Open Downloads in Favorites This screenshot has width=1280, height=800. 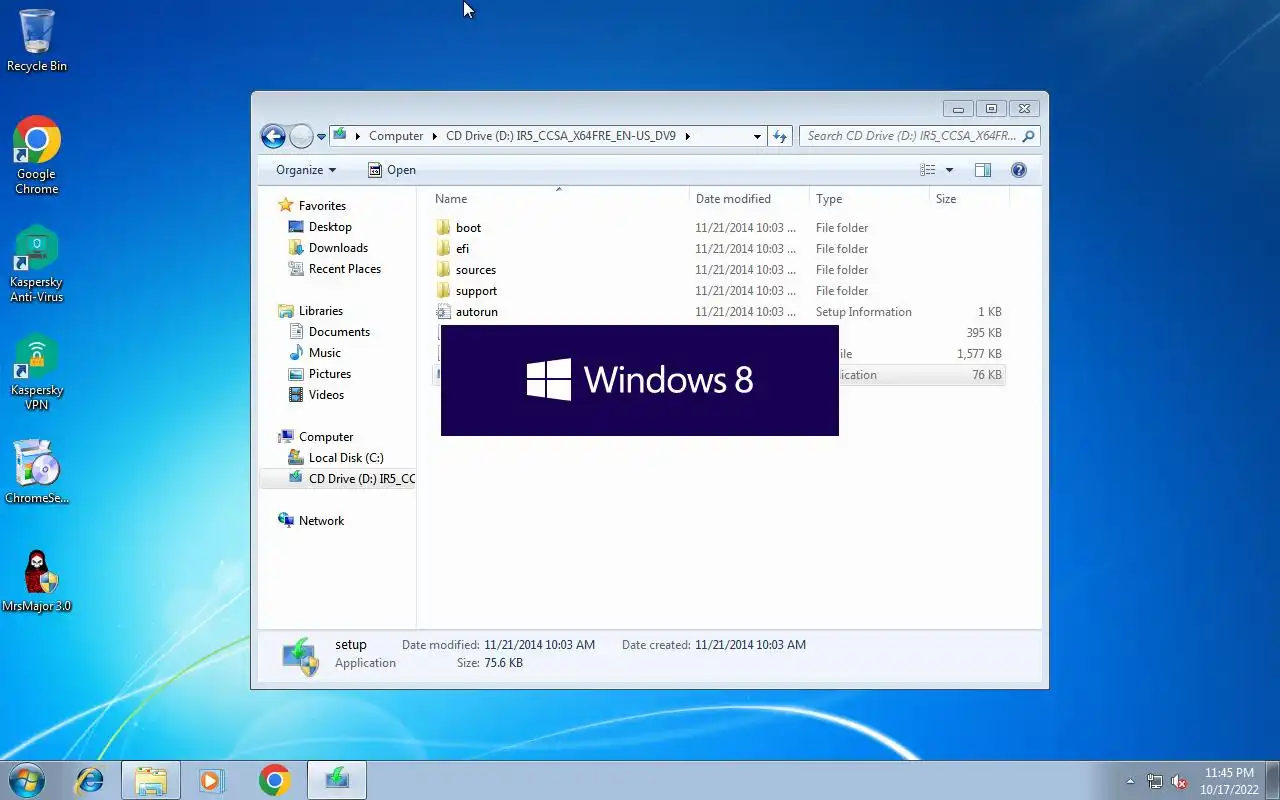[338, 248]
